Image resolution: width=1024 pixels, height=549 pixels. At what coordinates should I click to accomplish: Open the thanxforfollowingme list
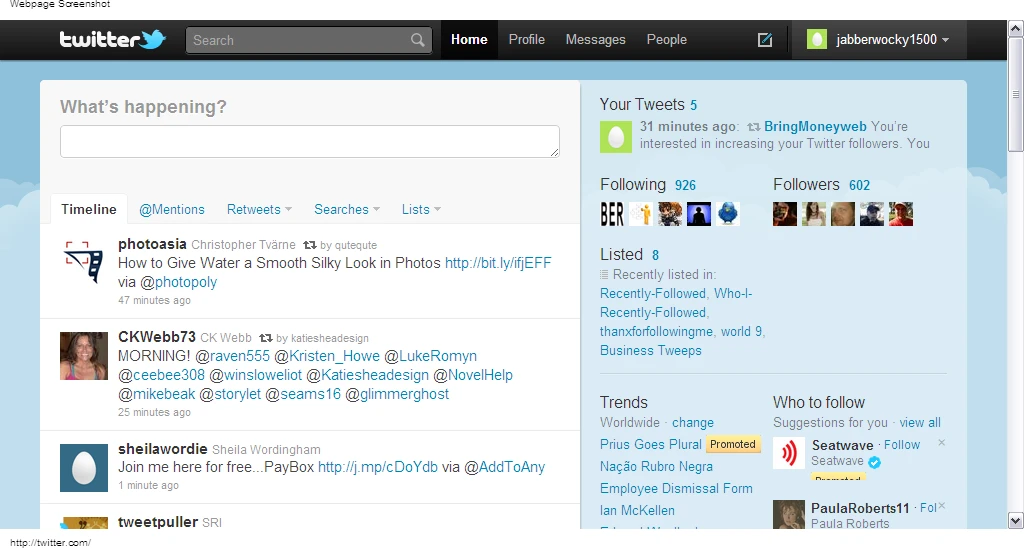pos(656,332)
